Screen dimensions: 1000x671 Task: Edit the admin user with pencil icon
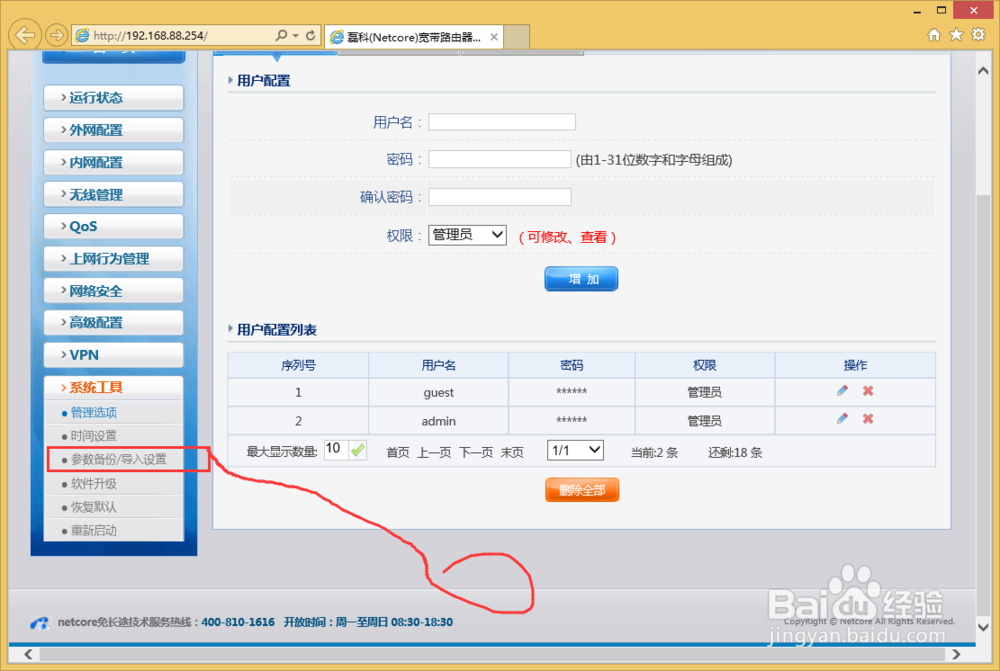(843, 420)
